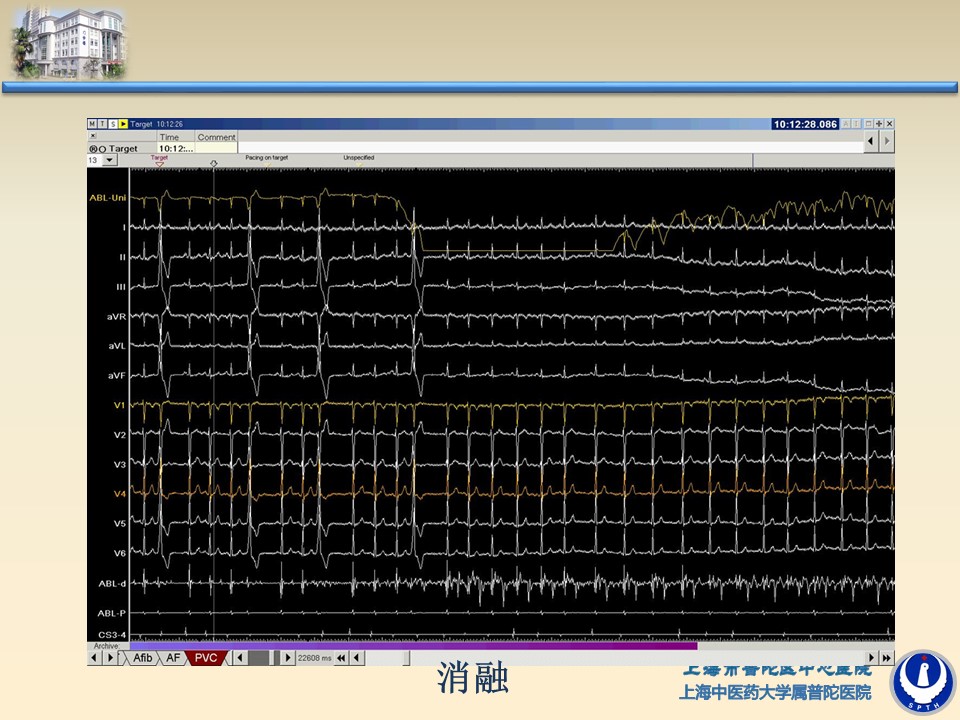Select the V5 channel label
Image resolution: width=960 pixels, height=720 pixels.
point(119,523)
